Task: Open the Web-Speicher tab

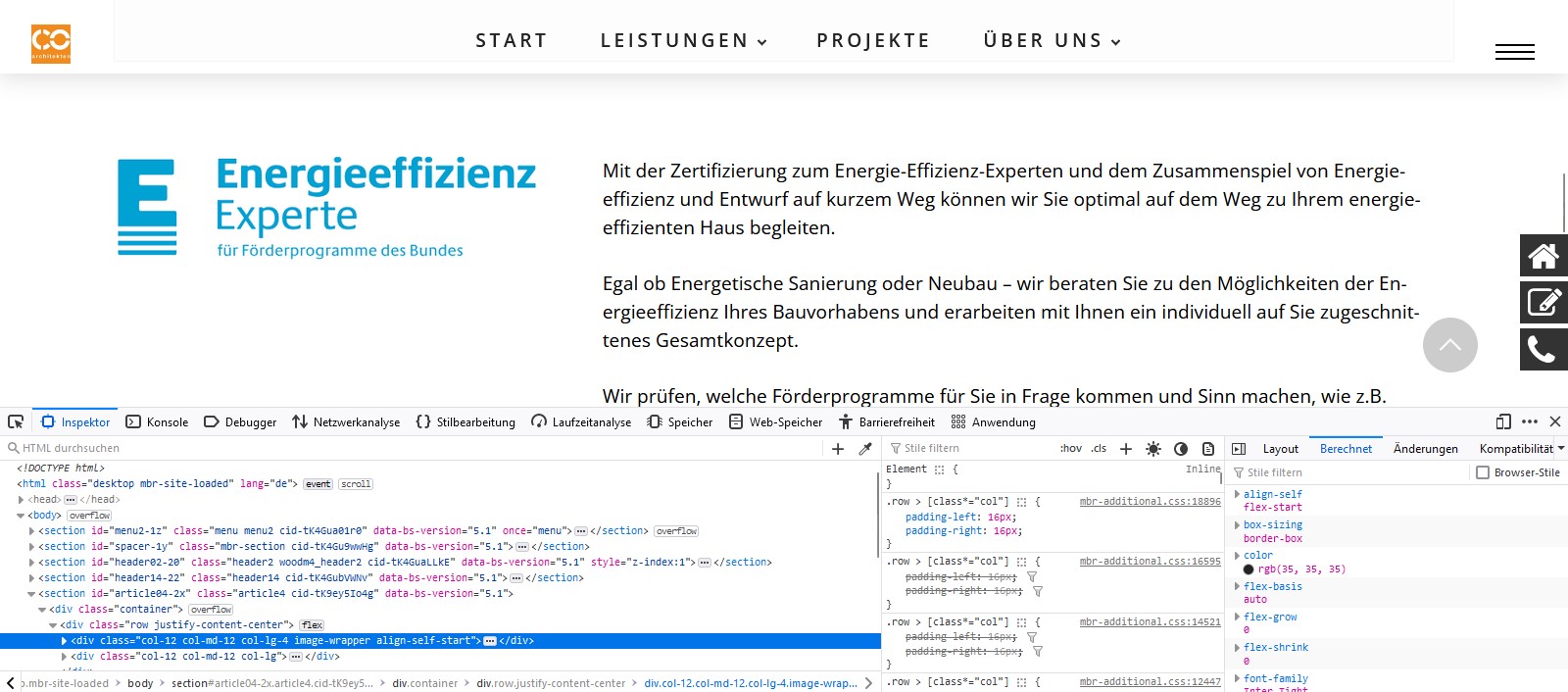Action: [x=776, y=421]
